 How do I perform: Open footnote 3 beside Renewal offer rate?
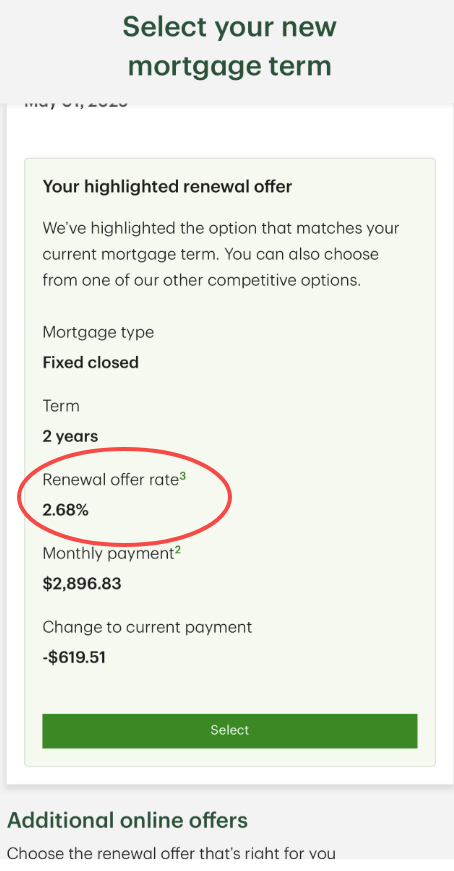pyautogui.click(x=182, y=475)
